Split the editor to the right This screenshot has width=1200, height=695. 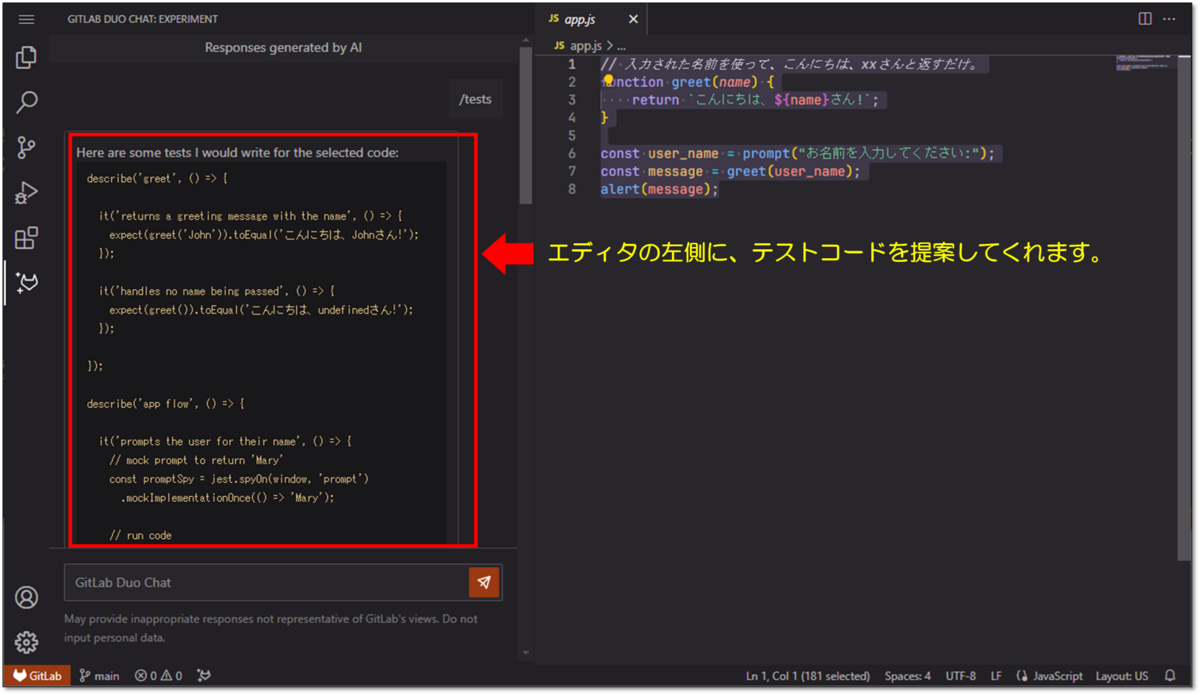1145,19
